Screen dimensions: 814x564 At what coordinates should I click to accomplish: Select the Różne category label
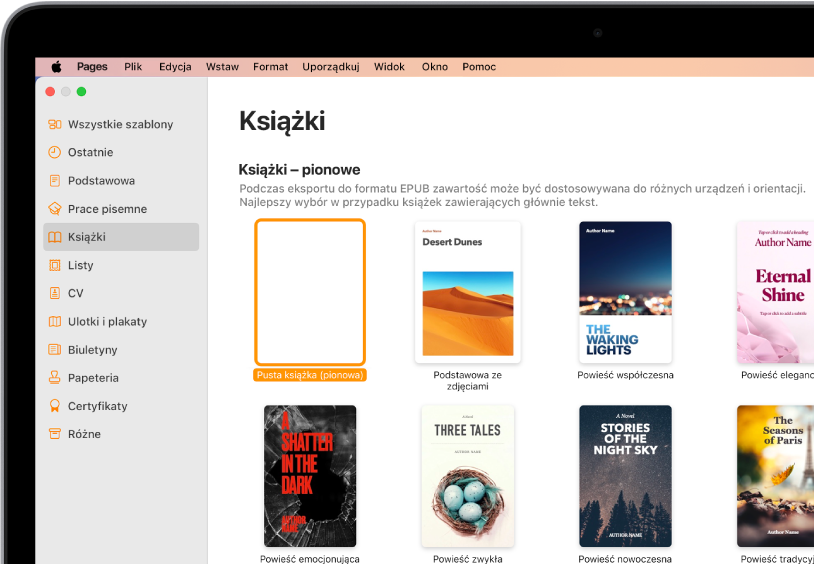[x=84, y=434]
